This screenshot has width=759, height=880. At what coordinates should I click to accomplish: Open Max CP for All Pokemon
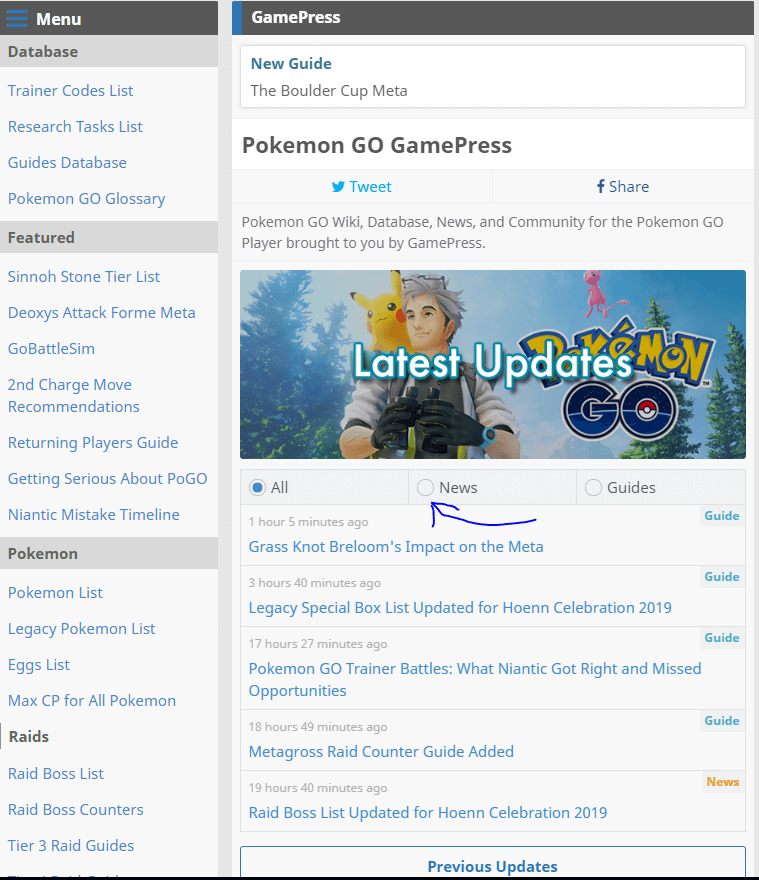click(92, 700)
